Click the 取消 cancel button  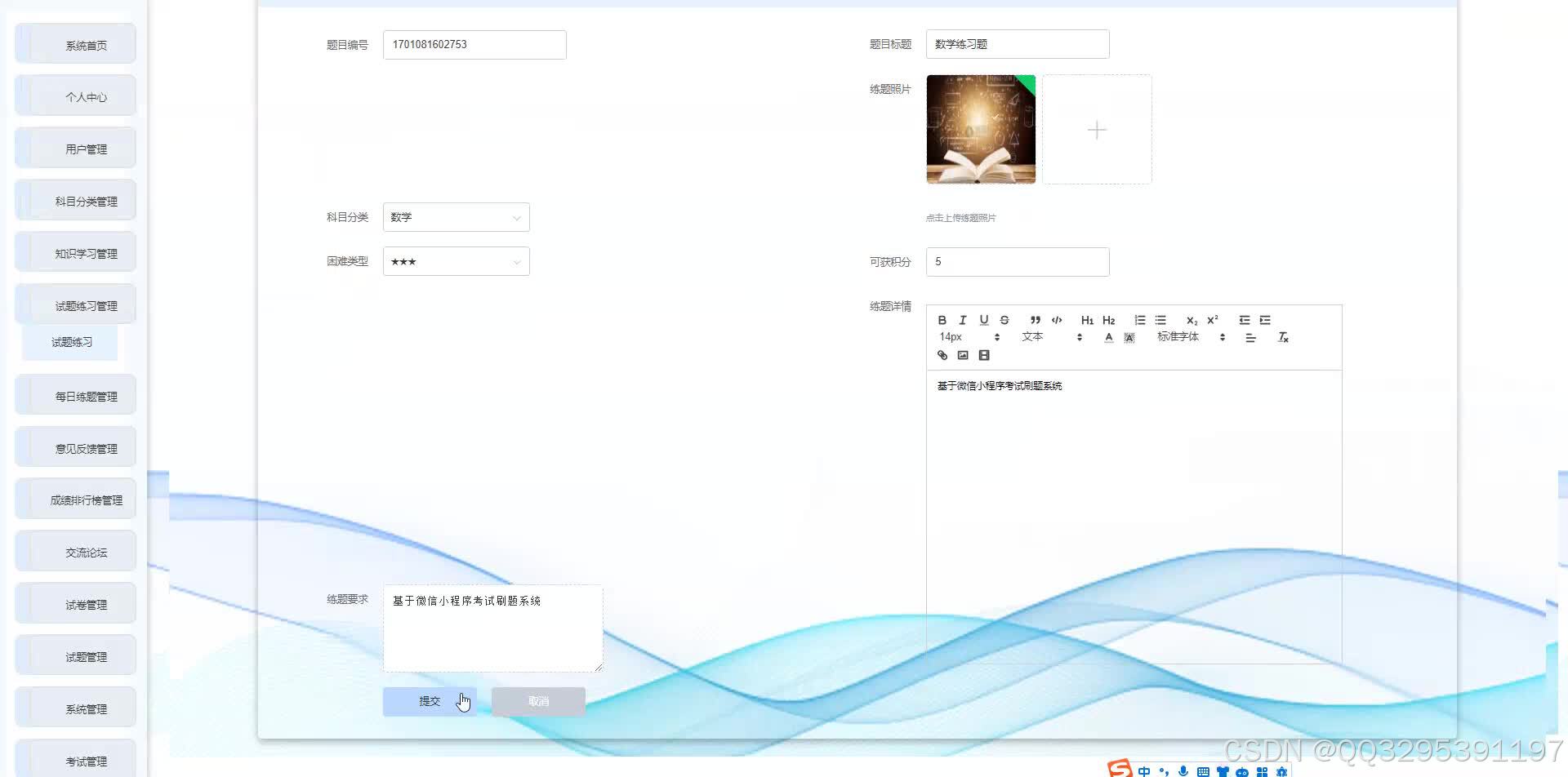pyautogui.click(x=537, y=700)
